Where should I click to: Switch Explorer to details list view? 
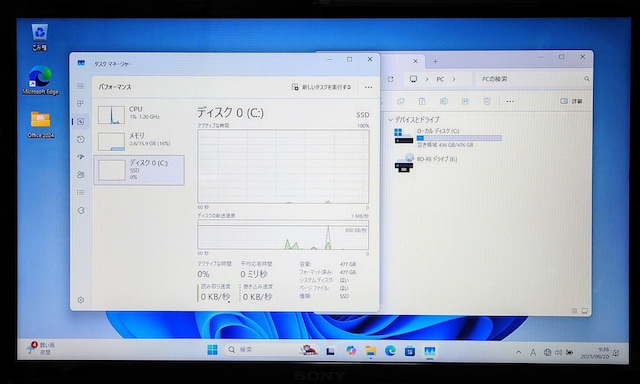574,311
